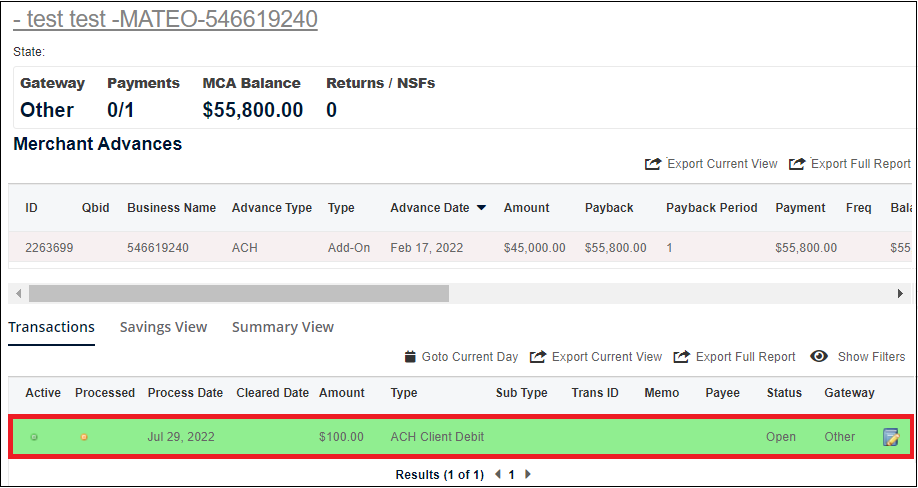Click the advance ID 2263699 cell

tap(49, 248)
